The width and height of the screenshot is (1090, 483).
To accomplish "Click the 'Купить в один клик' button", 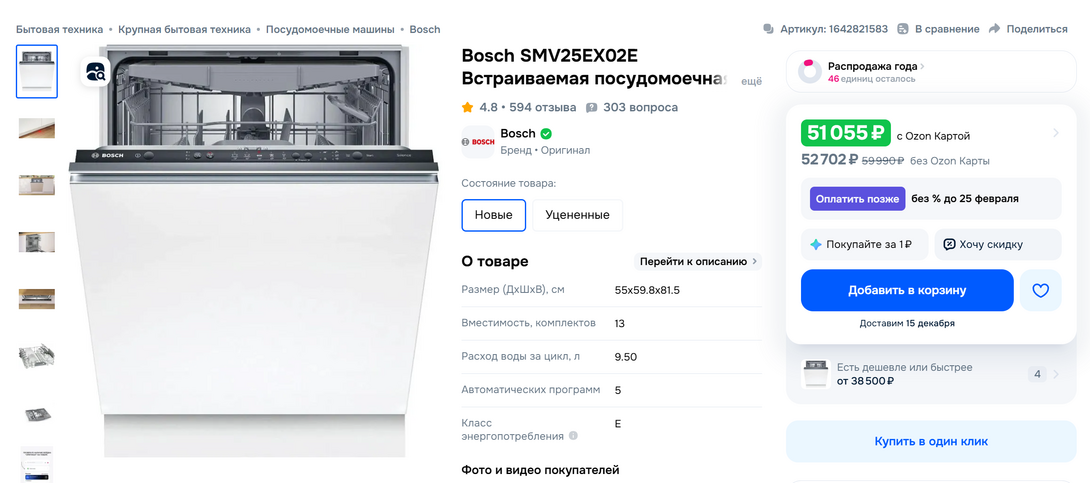I will click(x=930, y=441).
